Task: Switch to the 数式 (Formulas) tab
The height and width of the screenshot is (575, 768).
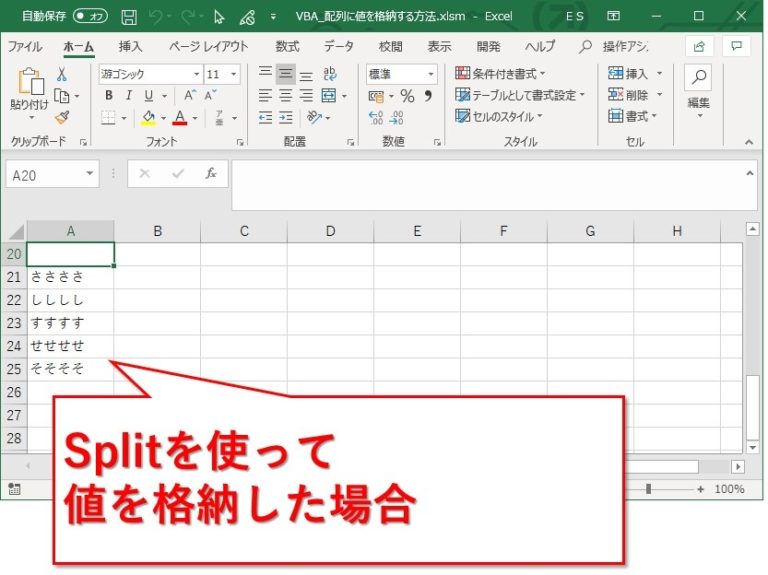Action: 287,47
